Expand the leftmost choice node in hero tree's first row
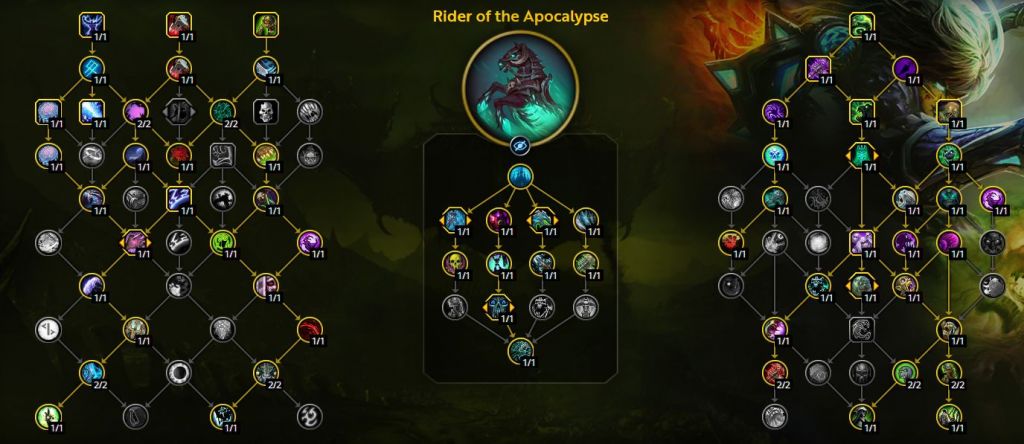1024x444 pixels. [456, 220]
